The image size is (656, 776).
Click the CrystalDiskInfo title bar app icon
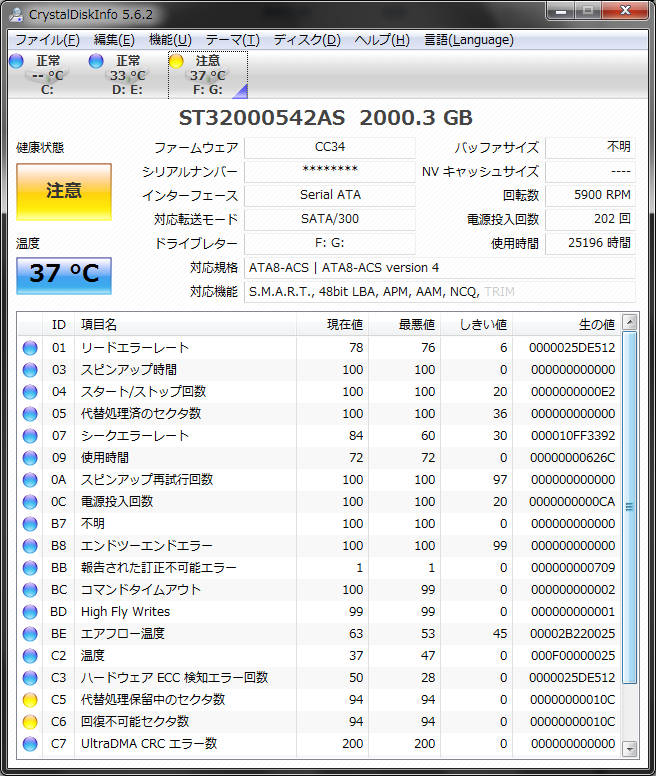point(16,14)
